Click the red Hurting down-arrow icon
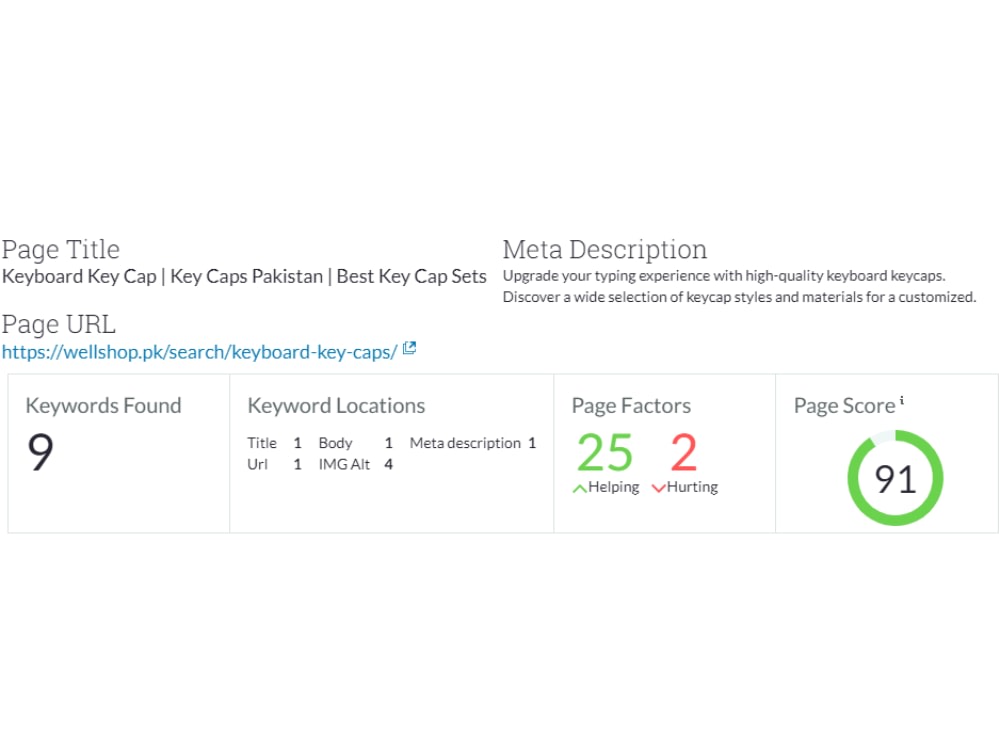This screenshot has width=1000, height=750. click(x=658, y=489)
